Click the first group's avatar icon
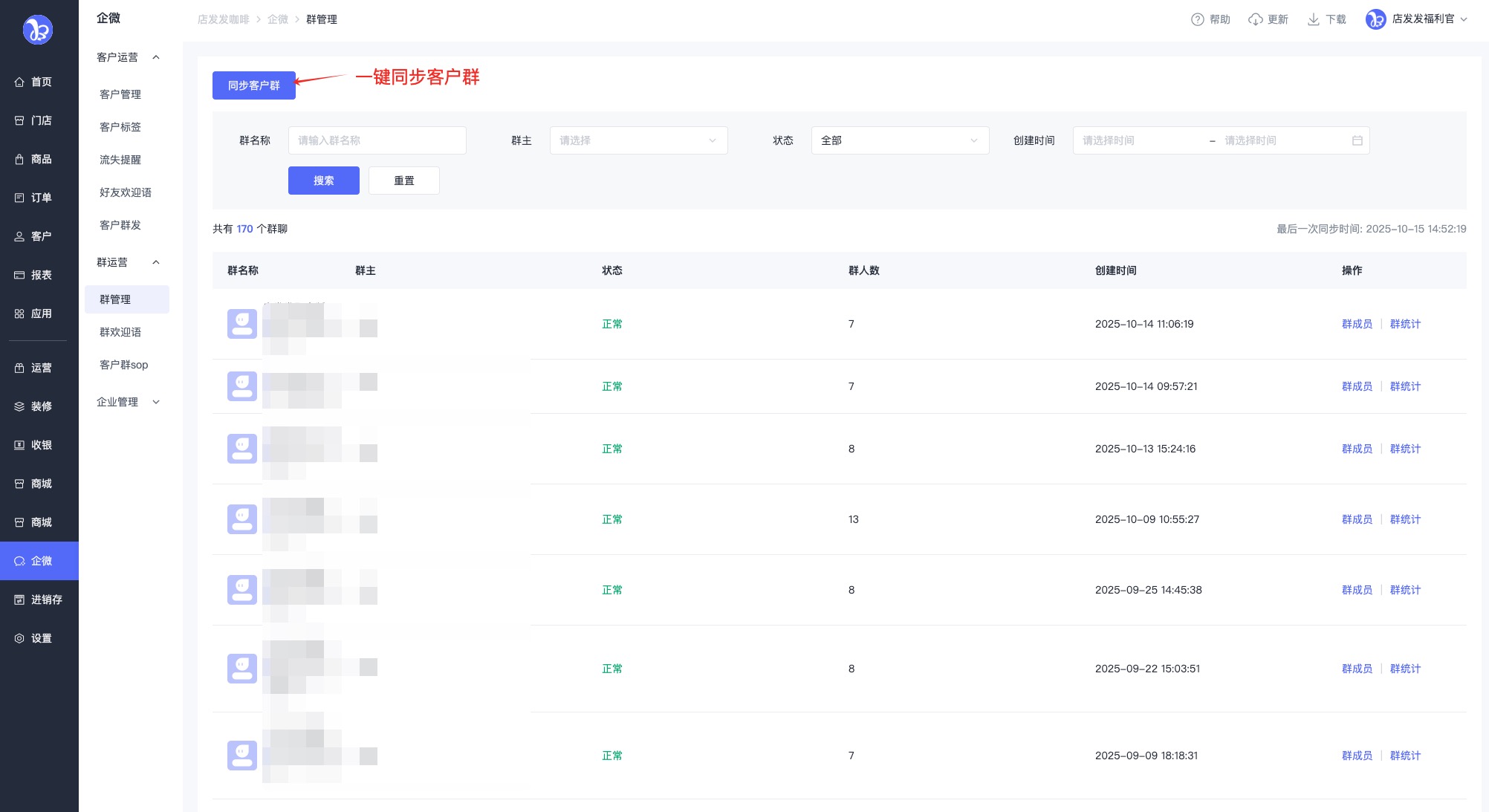This screenshot has width=1489, height=812. [x=241, y=324]
